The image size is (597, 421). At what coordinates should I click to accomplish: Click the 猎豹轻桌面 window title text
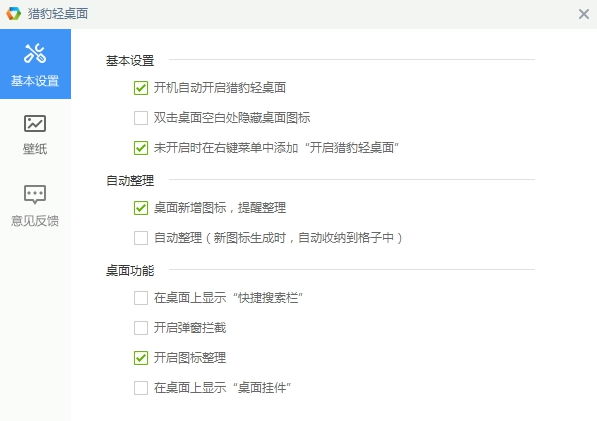click(58, 14)
